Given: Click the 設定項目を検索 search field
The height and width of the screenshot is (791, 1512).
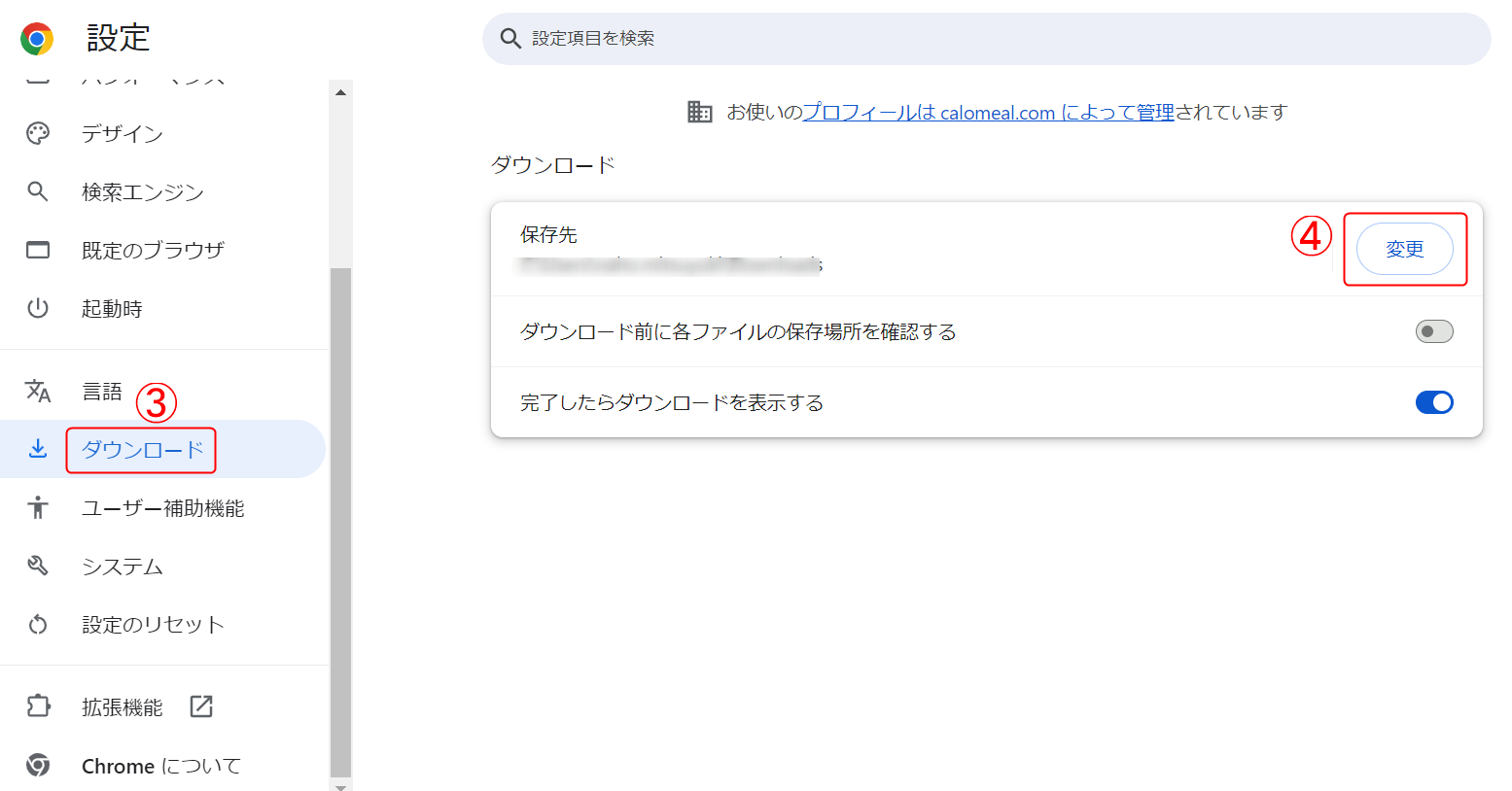Looking at the screenshot, I should (986, 39).
